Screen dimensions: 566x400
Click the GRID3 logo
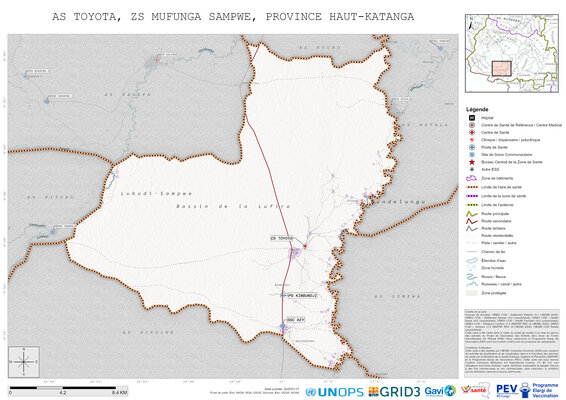pyautogui.click(x=394, y=392)
